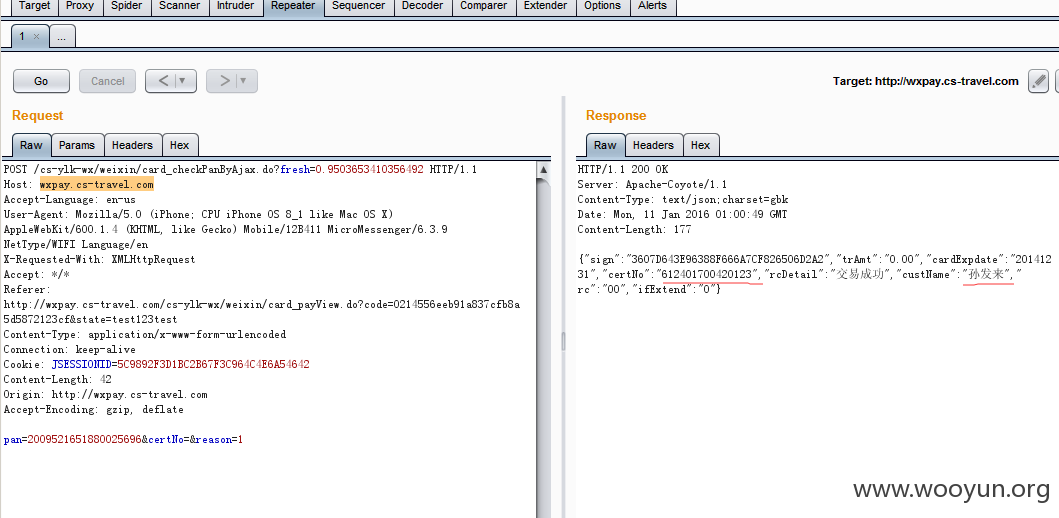
Task: Switch to the Request Params tab
Action: click(77, 145)
